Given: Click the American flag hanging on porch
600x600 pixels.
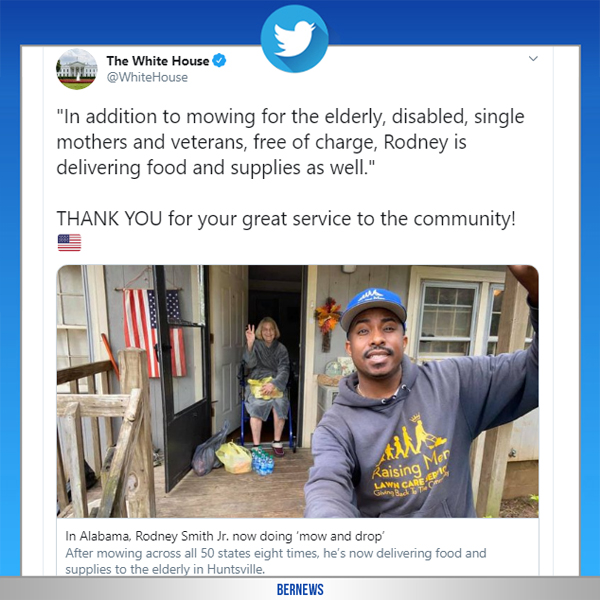Looking at the screenshot, I should coord(155,333).
